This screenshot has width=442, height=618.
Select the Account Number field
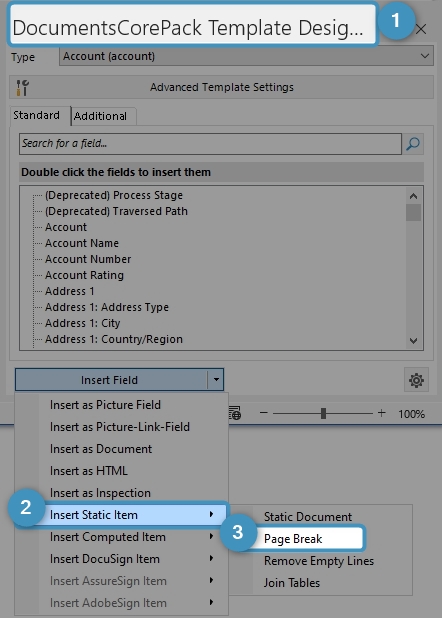click(x=88, y=259)
